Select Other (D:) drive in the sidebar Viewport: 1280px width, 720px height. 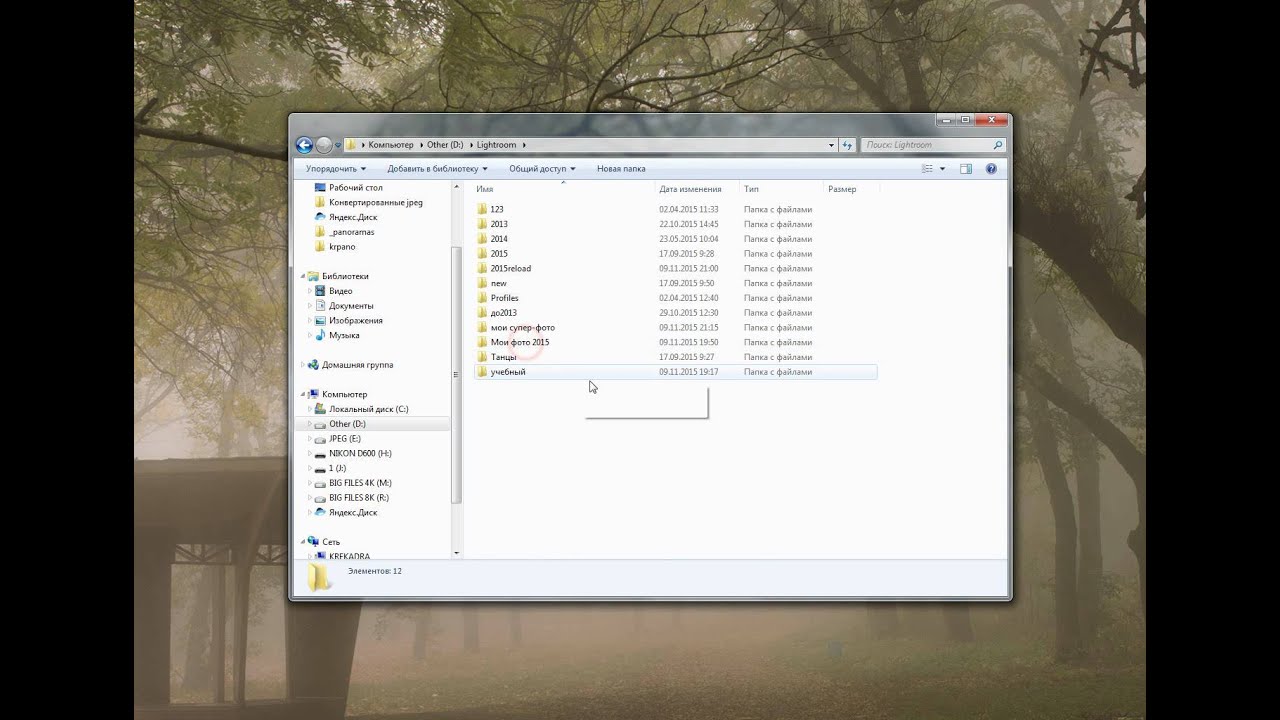347,424
